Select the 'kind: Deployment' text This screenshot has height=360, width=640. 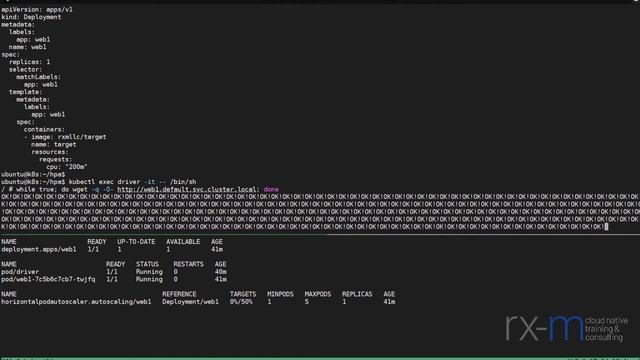point(31,17)
